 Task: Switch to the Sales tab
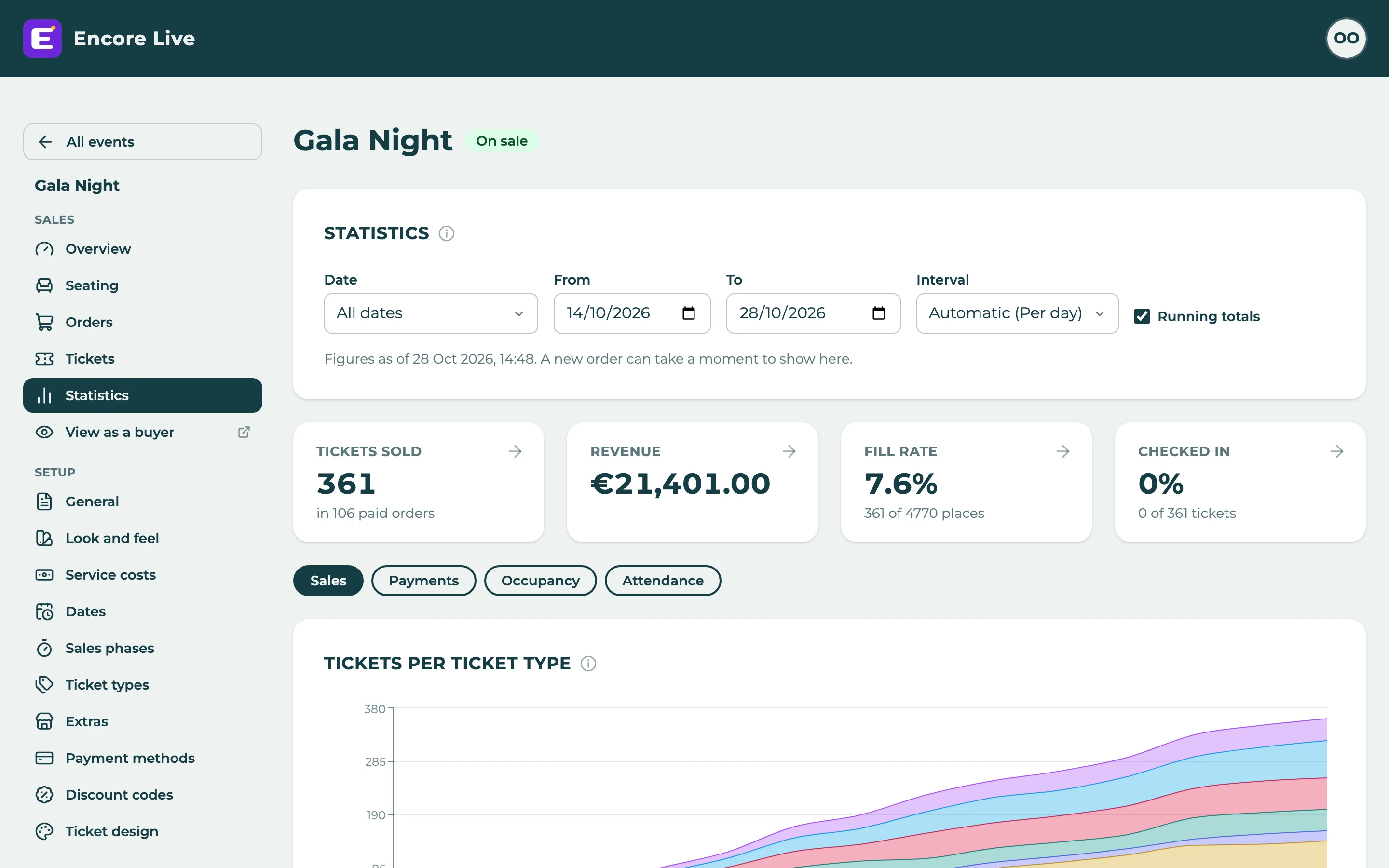[328, 581]
